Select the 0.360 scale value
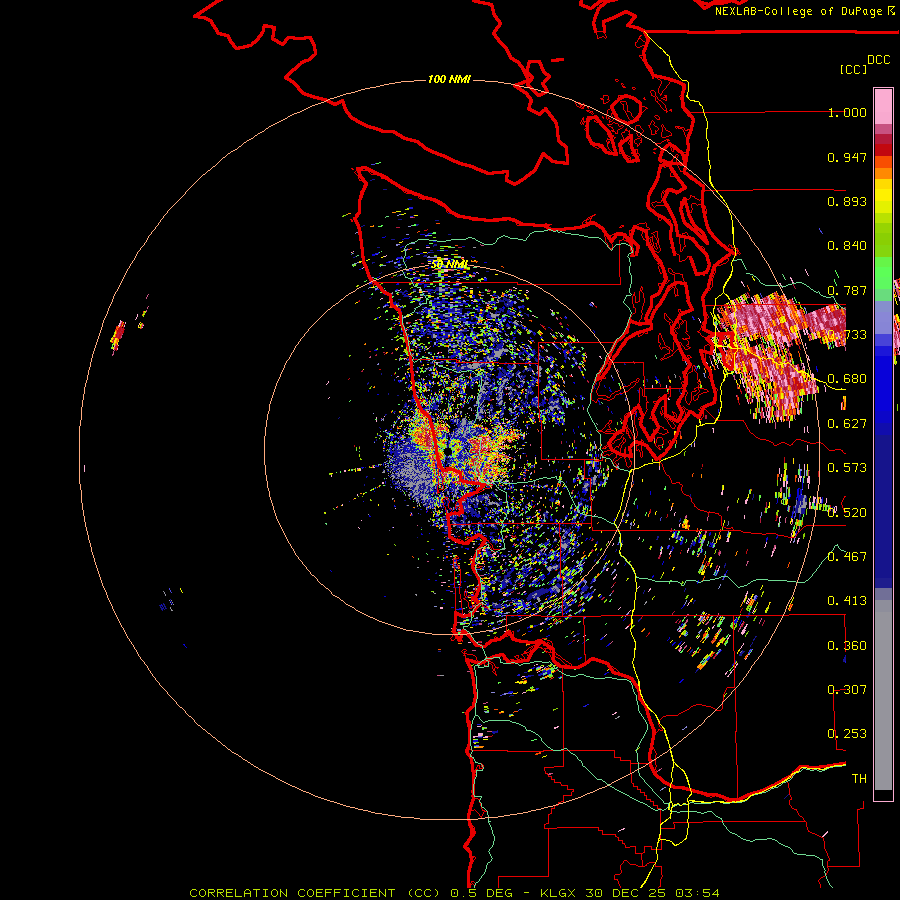 (847, 646)
